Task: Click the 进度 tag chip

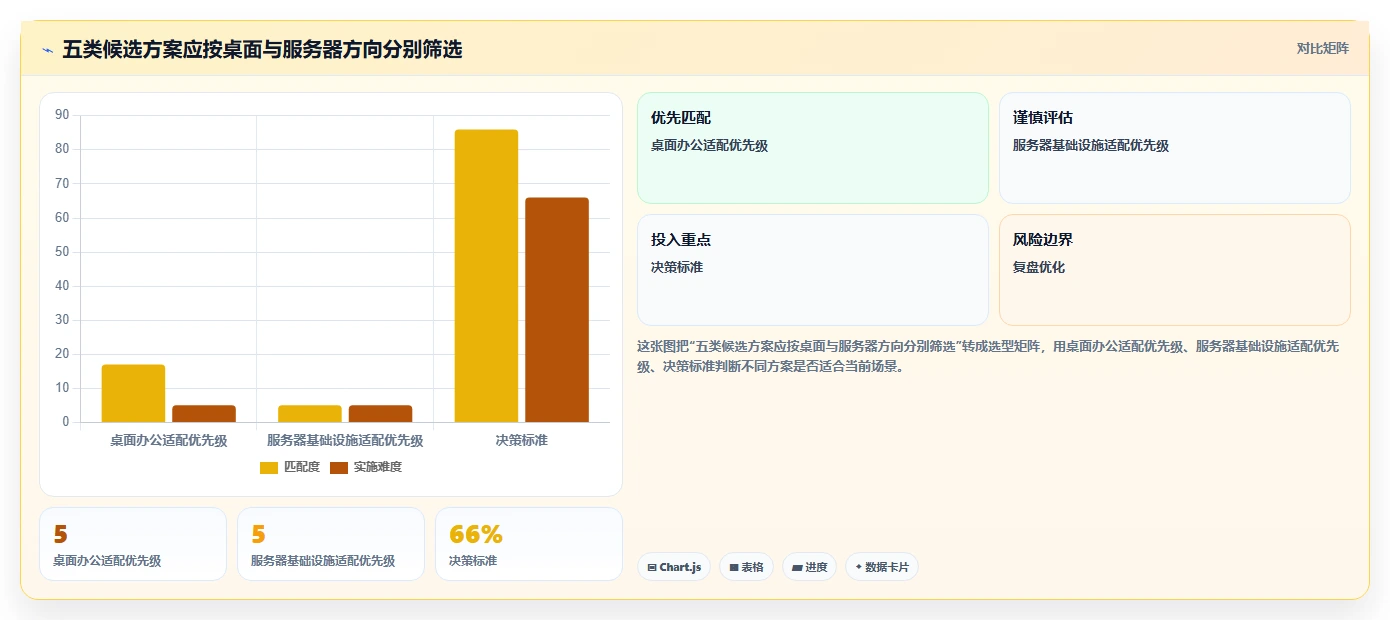Action: point(810,567)
